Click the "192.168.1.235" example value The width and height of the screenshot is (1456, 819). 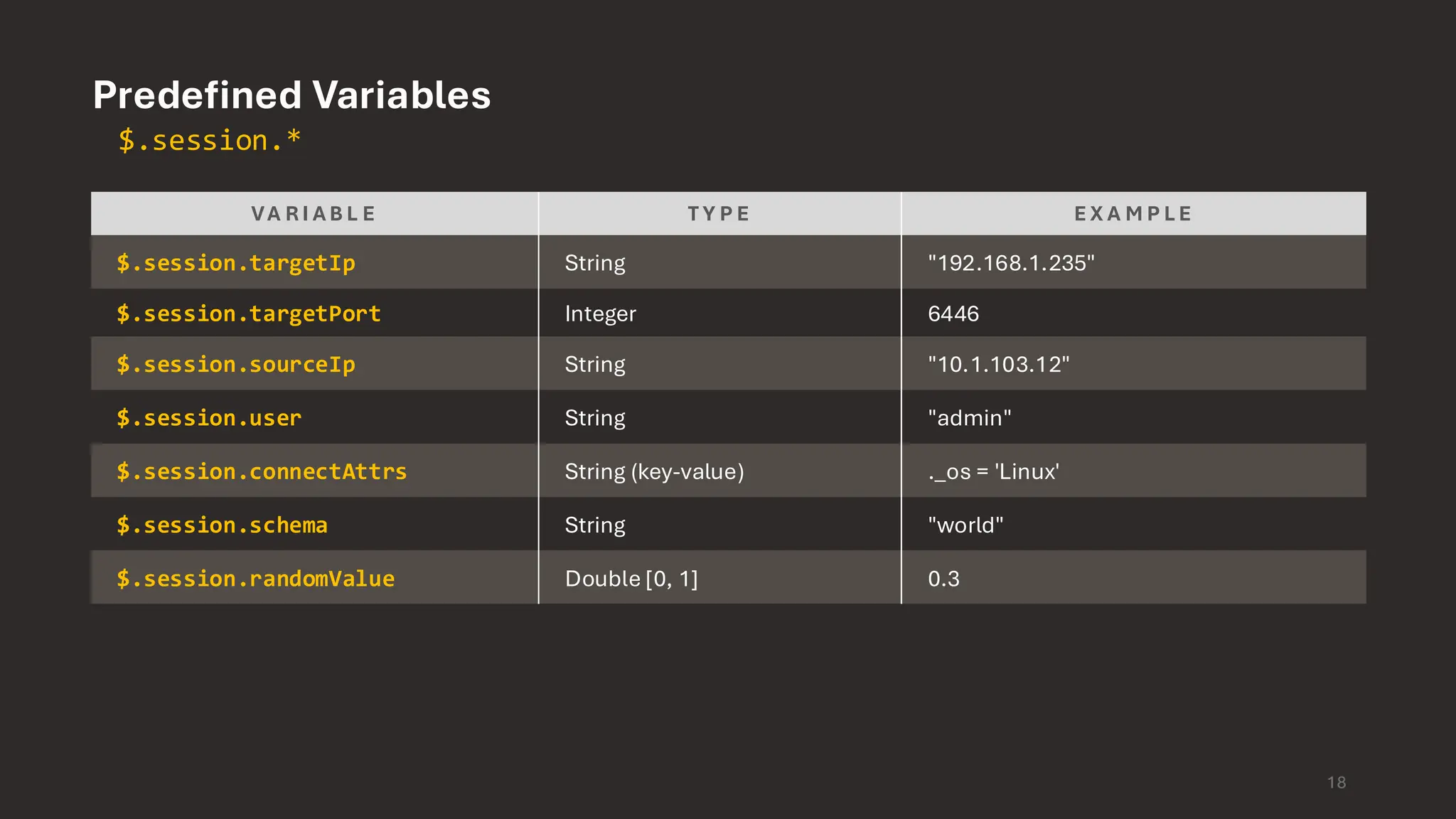1011,263
